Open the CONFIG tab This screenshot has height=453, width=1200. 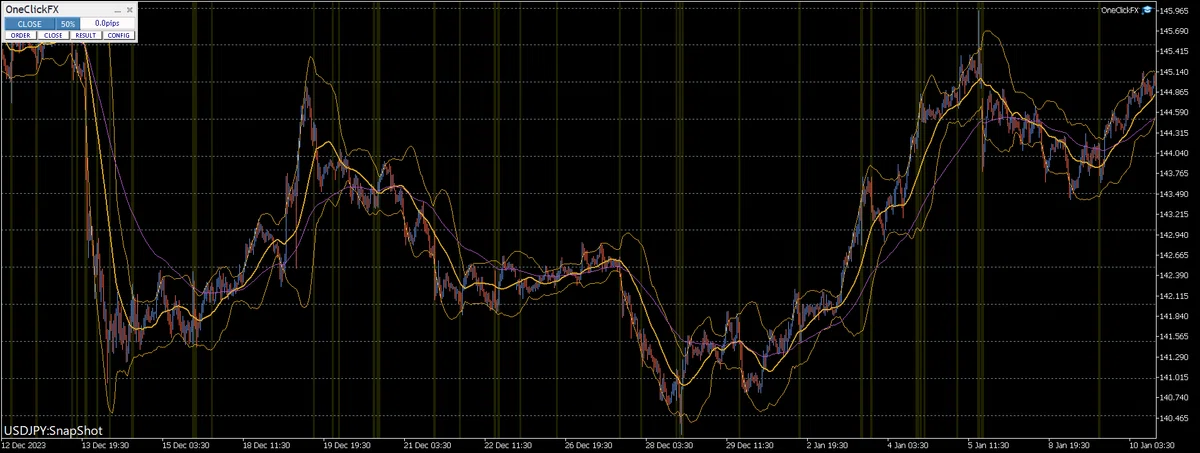pos(118,35)
